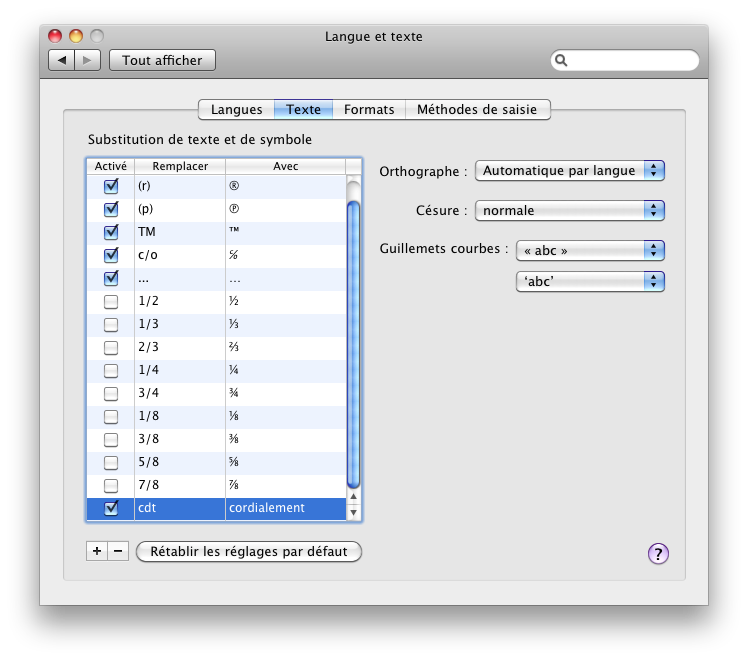
Task: Click in the search input field
Action: pos(625,61)
